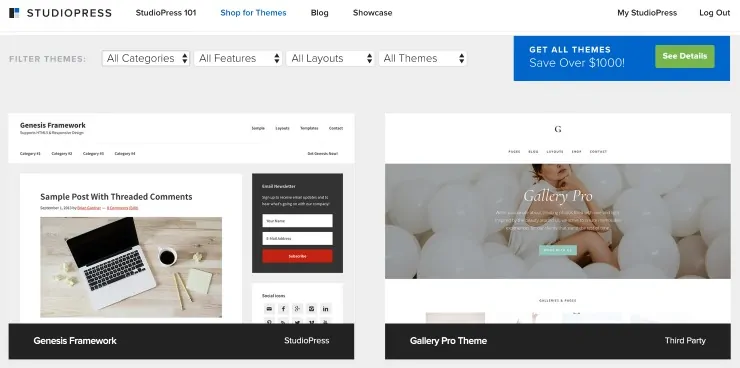This screenshot has height=368, width=740.
Task: Click Sample in Genesis preview nav
Action: (x=258, y=128)
